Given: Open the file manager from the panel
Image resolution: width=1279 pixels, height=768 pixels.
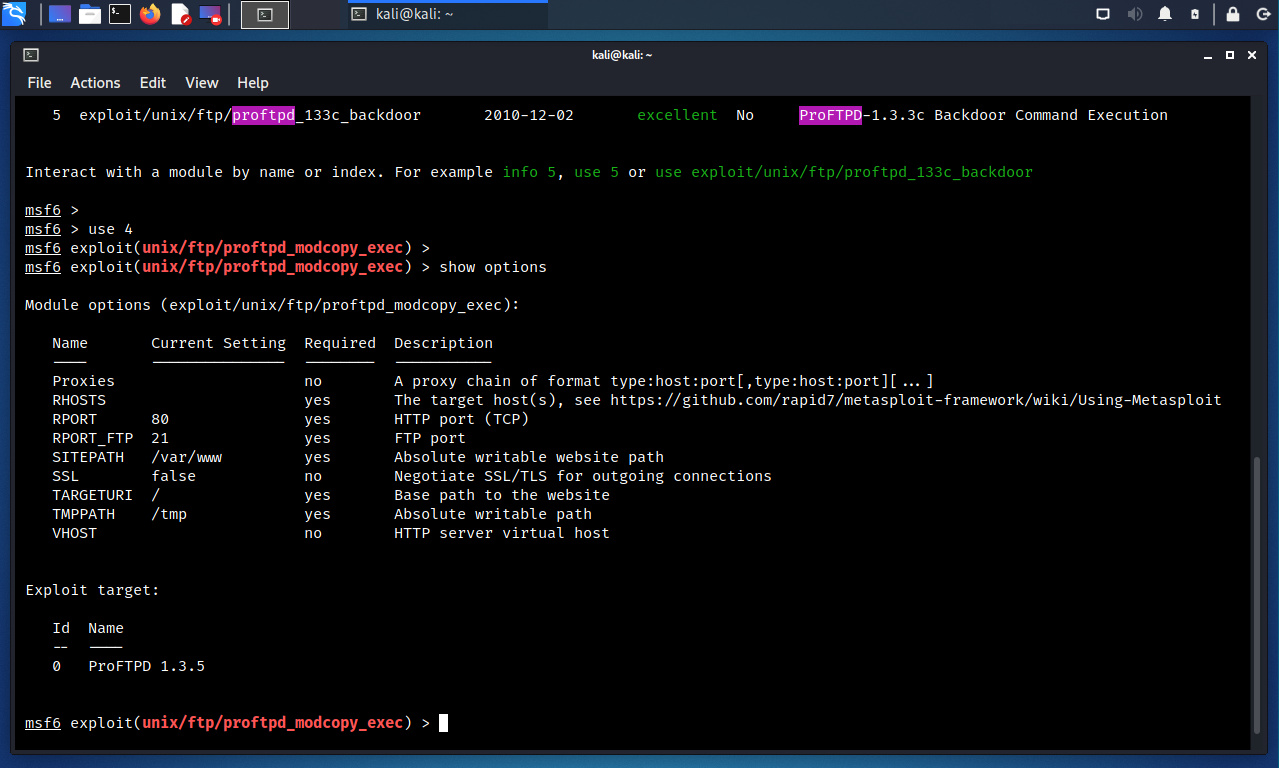Looking at the screenshot, I should pyautogui.click(x=90, y=14).
